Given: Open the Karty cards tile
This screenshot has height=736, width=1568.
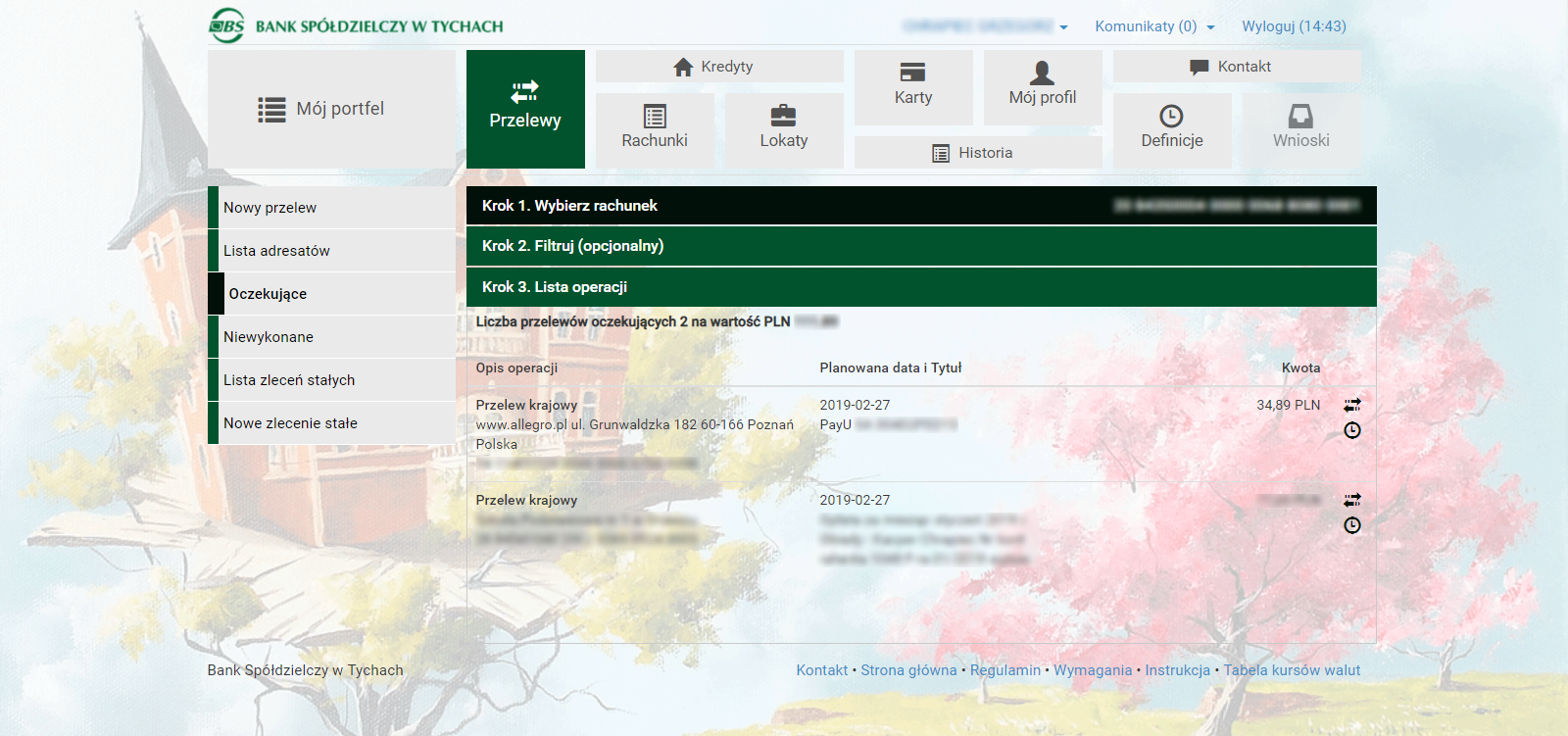Looking at the screenshot, I should click(913, 86).
